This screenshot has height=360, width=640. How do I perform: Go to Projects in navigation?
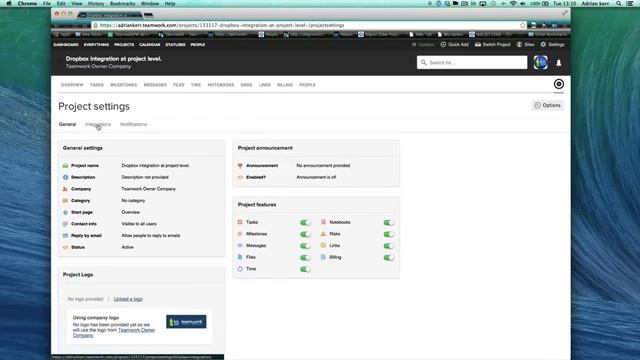coord(124,44)
